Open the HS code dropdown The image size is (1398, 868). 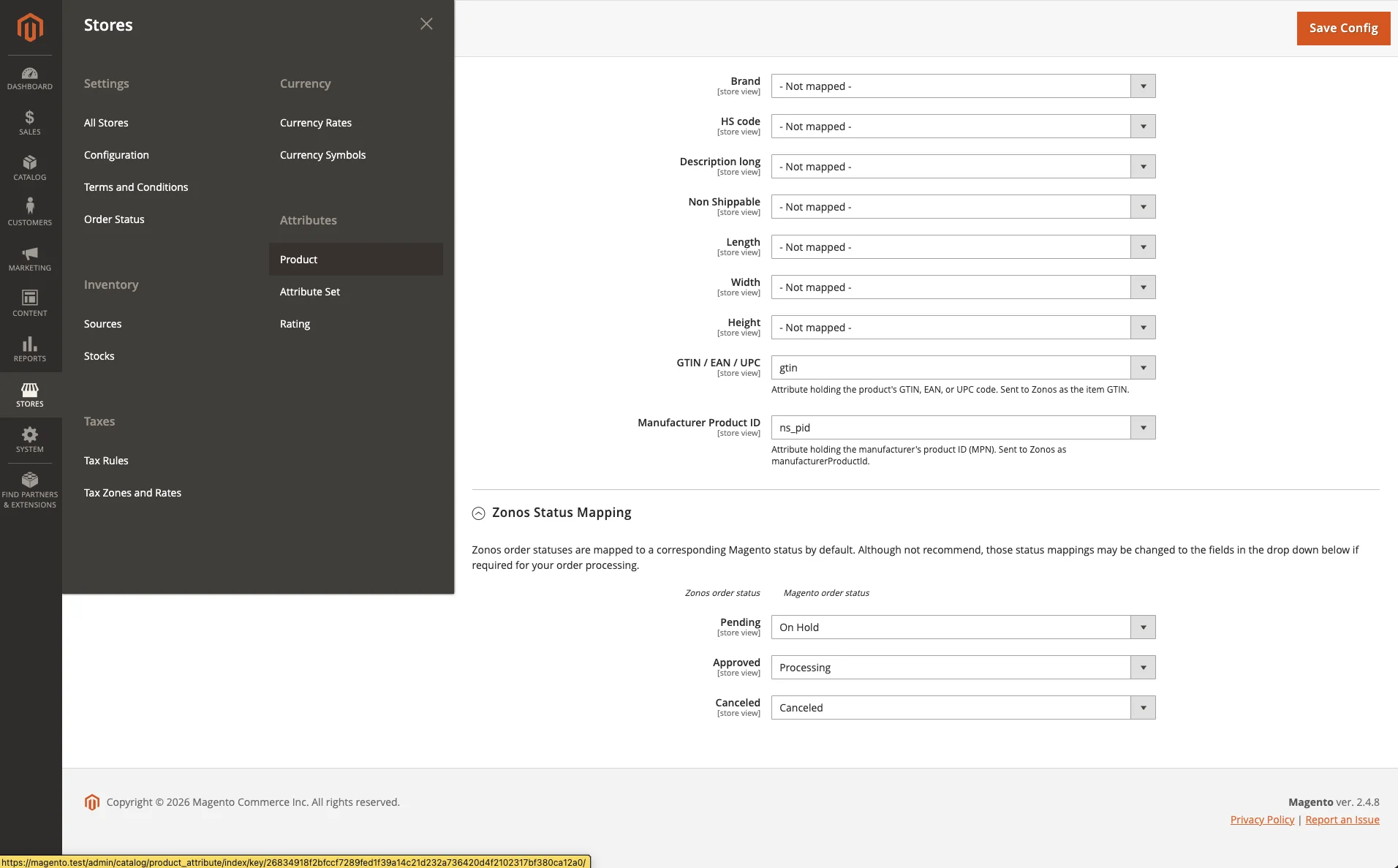(963, 127)
